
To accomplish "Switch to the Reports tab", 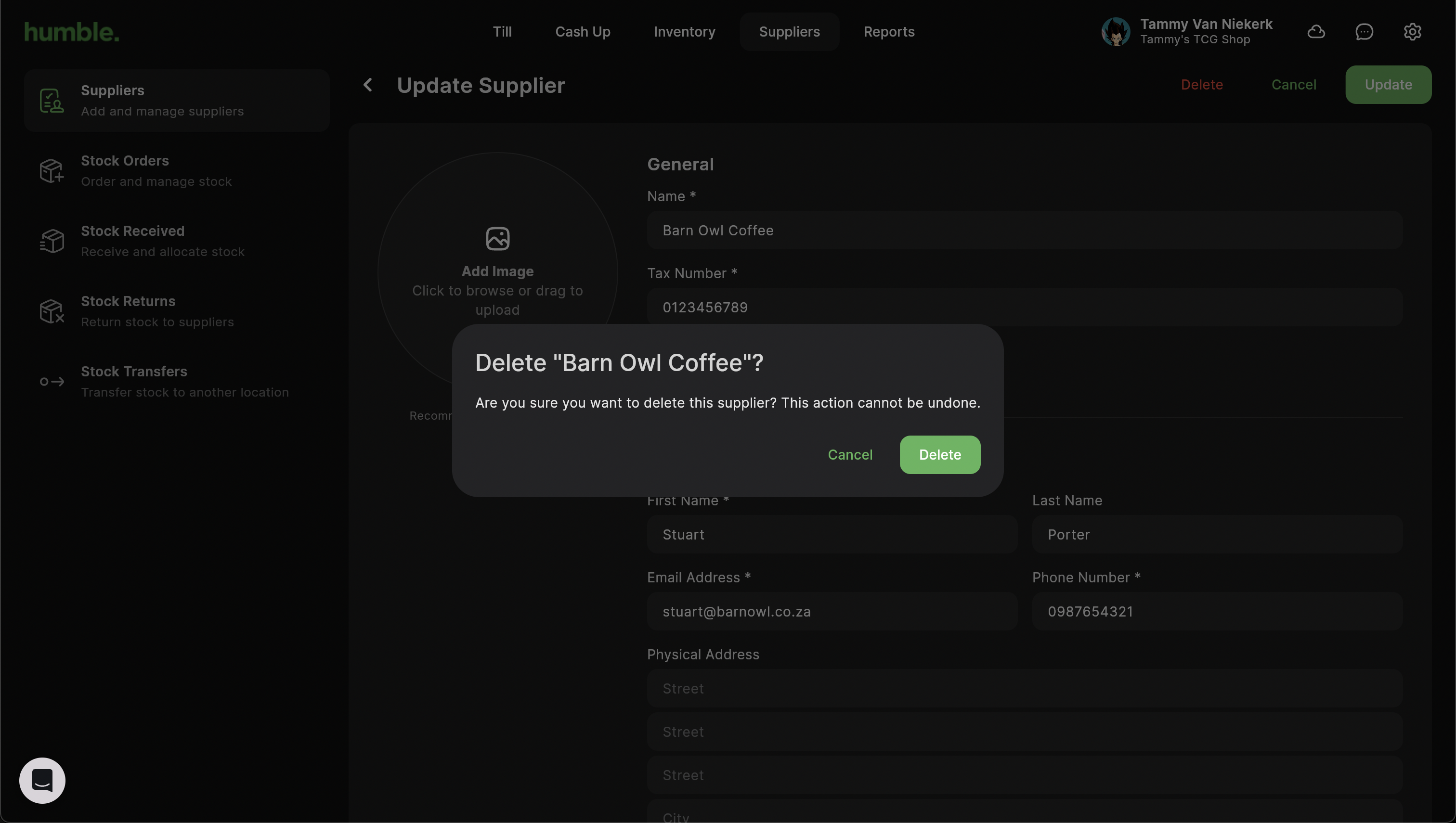I will 888,32.
